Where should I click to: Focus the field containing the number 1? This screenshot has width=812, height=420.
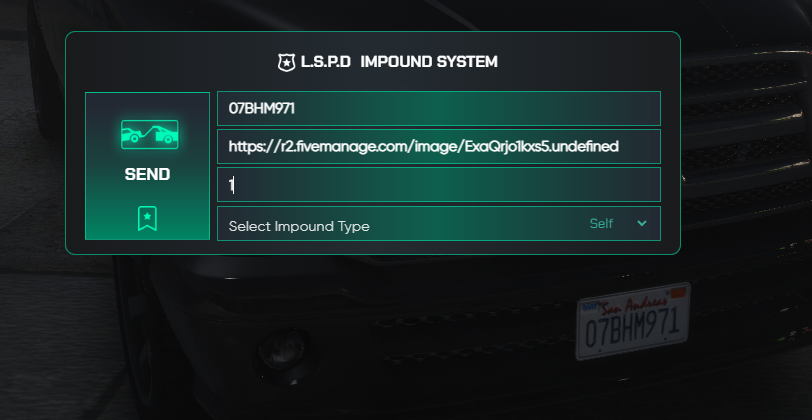[439, 184]
